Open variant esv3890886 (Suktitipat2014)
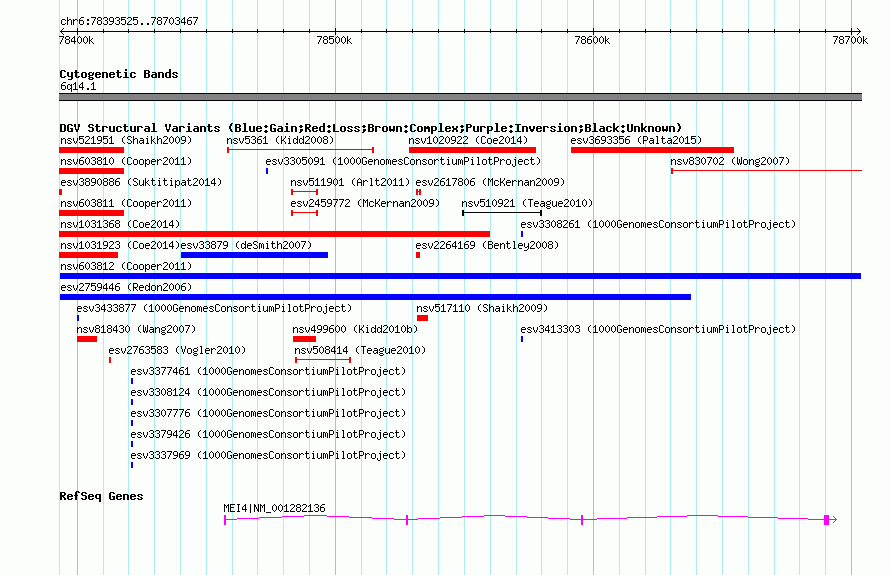The image size is (890, 575). click(x=141, y=182)
